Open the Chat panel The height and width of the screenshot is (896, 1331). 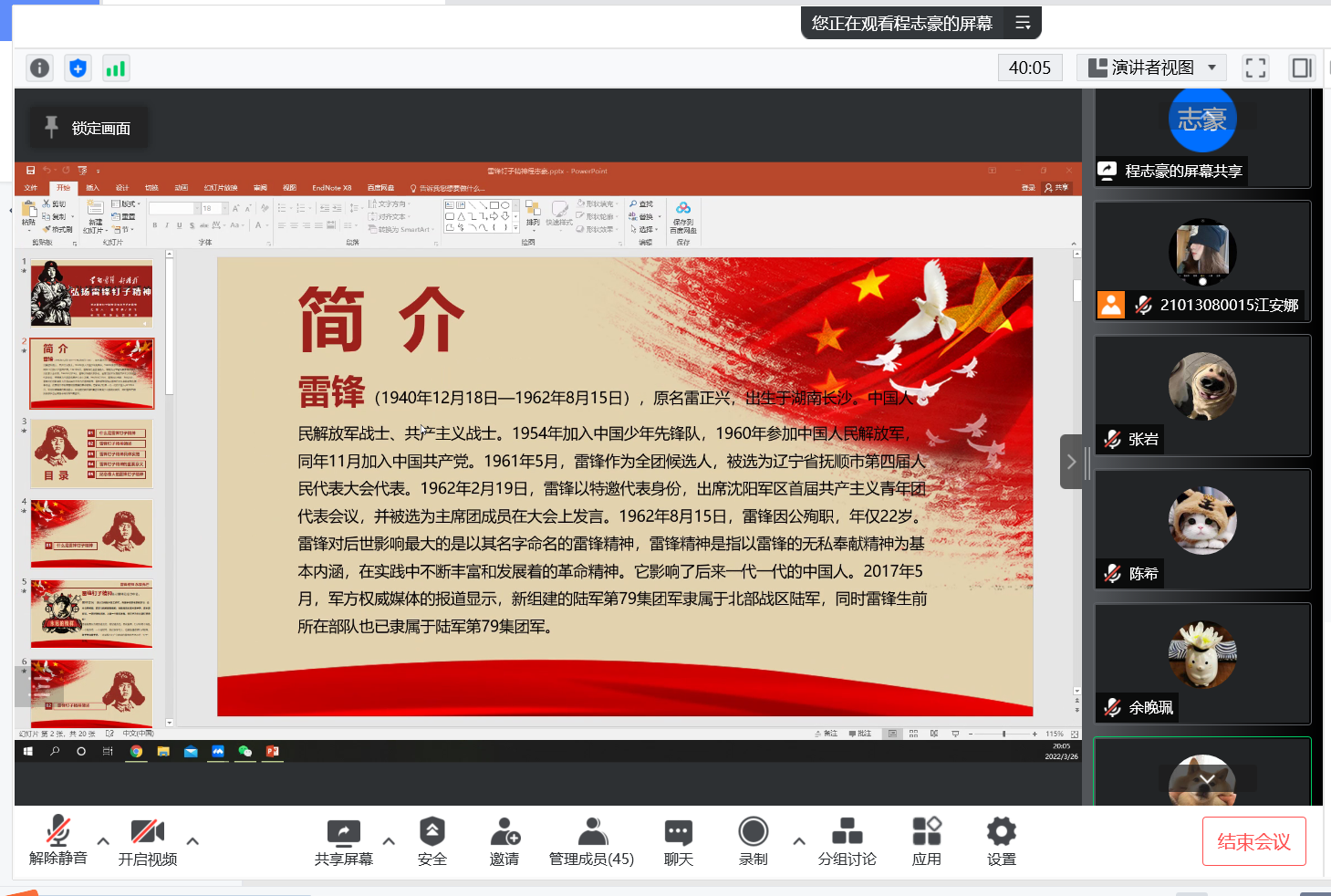678,840
